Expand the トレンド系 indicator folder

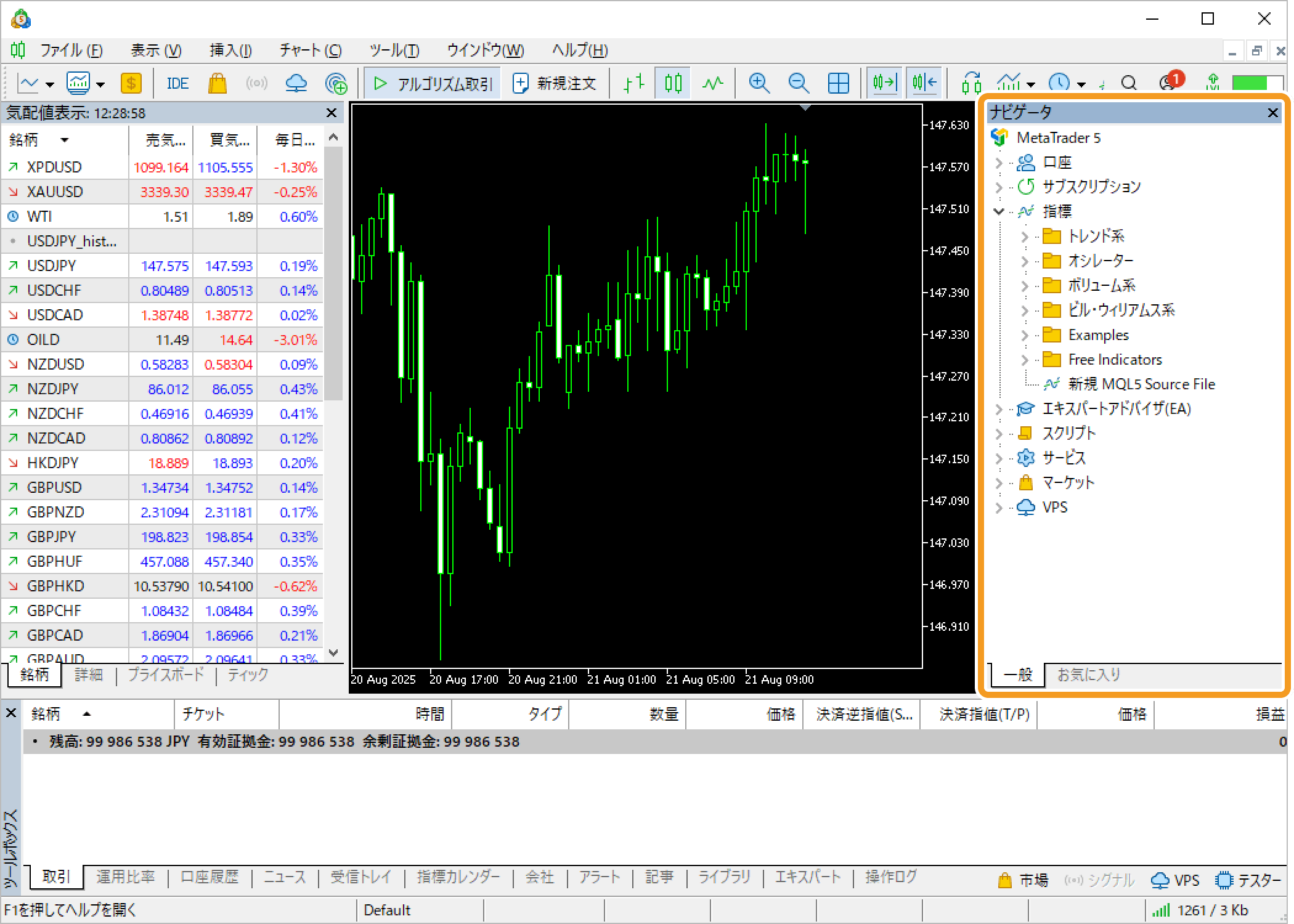click(1025, 237)
